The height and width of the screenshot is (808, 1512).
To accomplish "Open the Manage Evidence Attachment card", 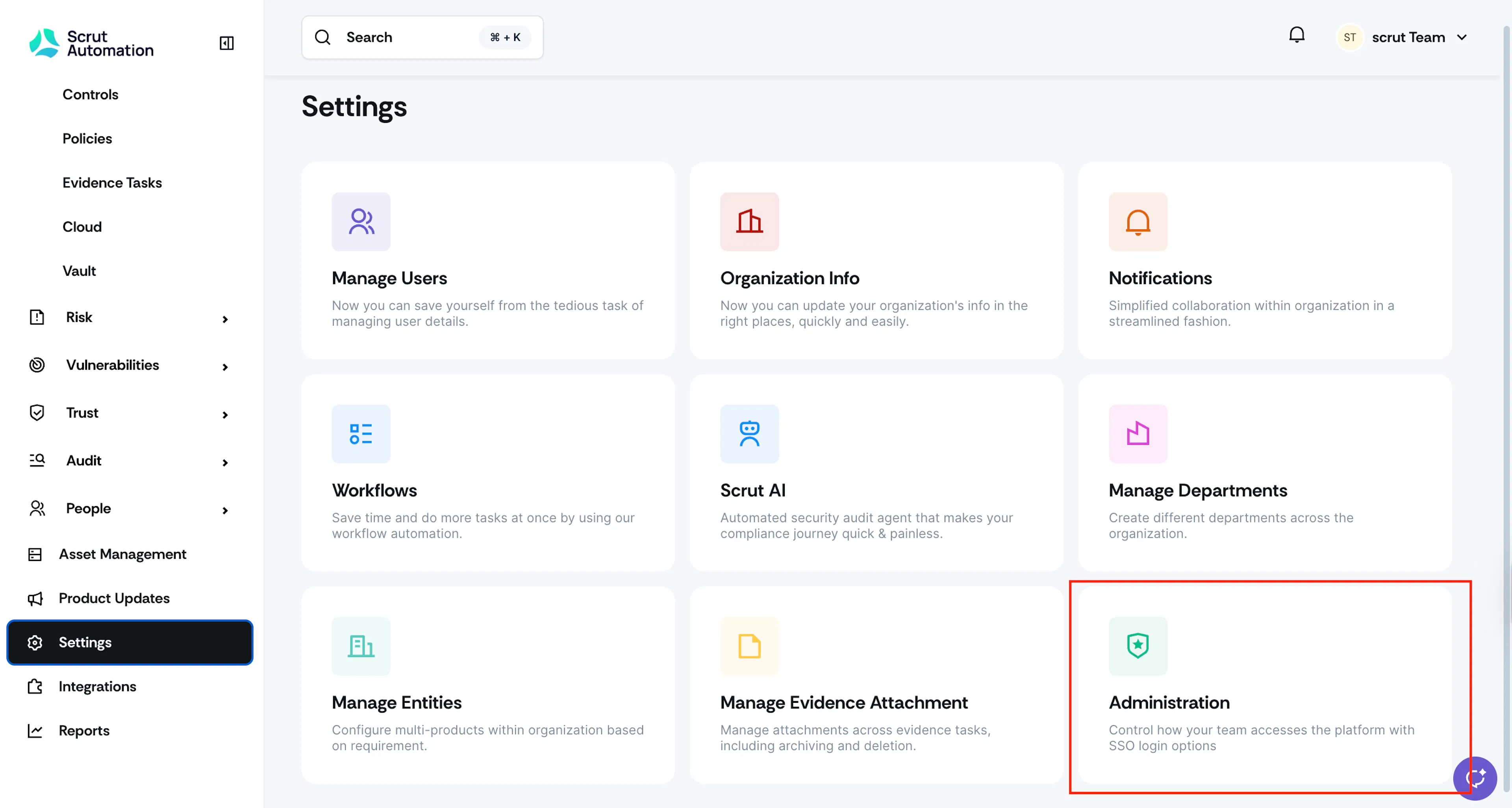I will (x=876, y=685).
